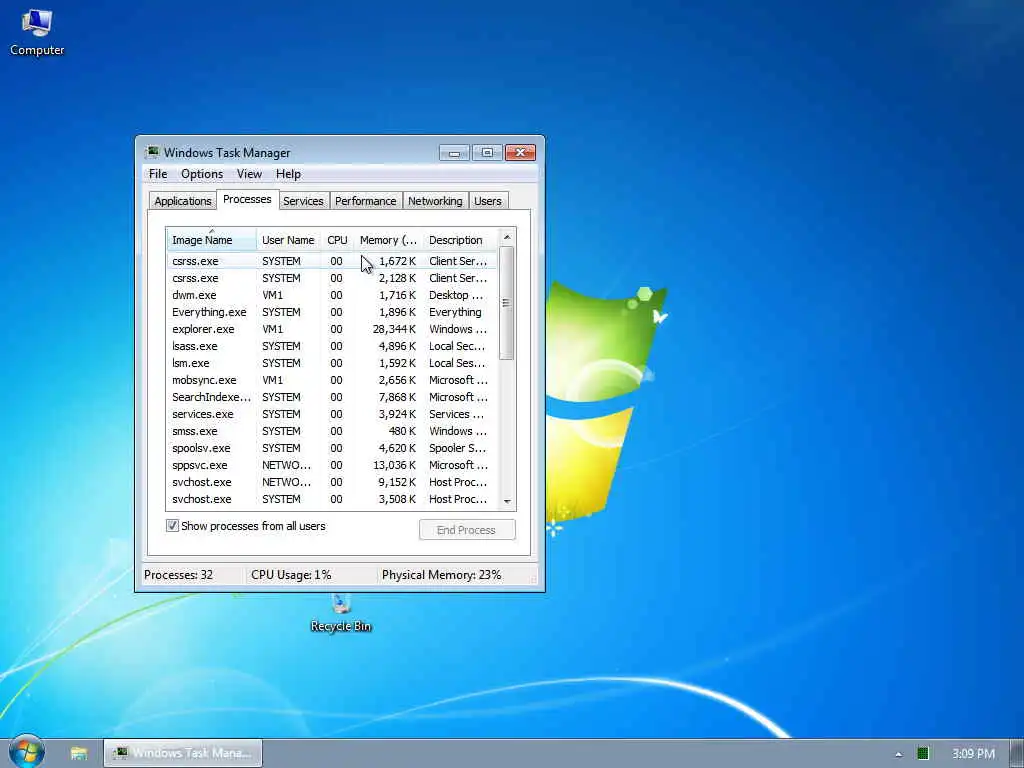The width and height of the screenshot is (1024, 768).
Task: Click Processes: 32 in status bar
Action: pos(178,575)
